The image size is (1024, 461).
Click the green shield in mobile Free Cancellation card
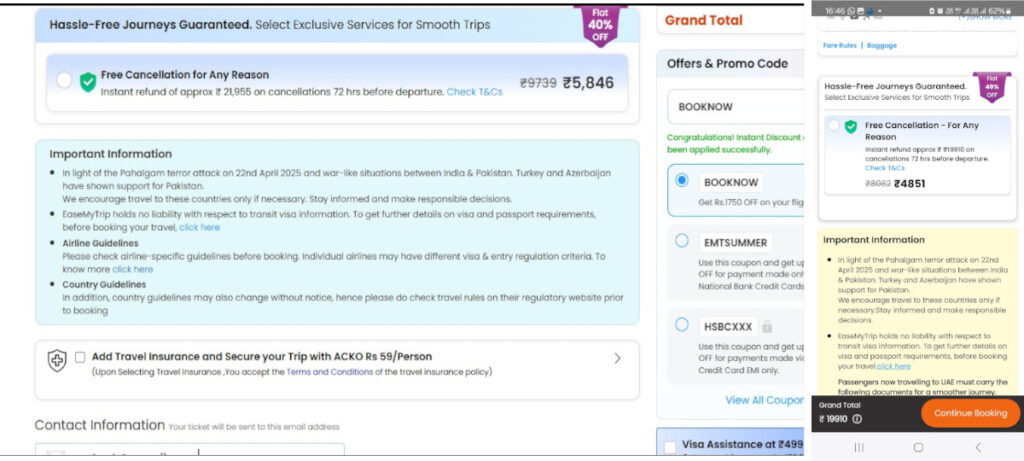[851, 127]
